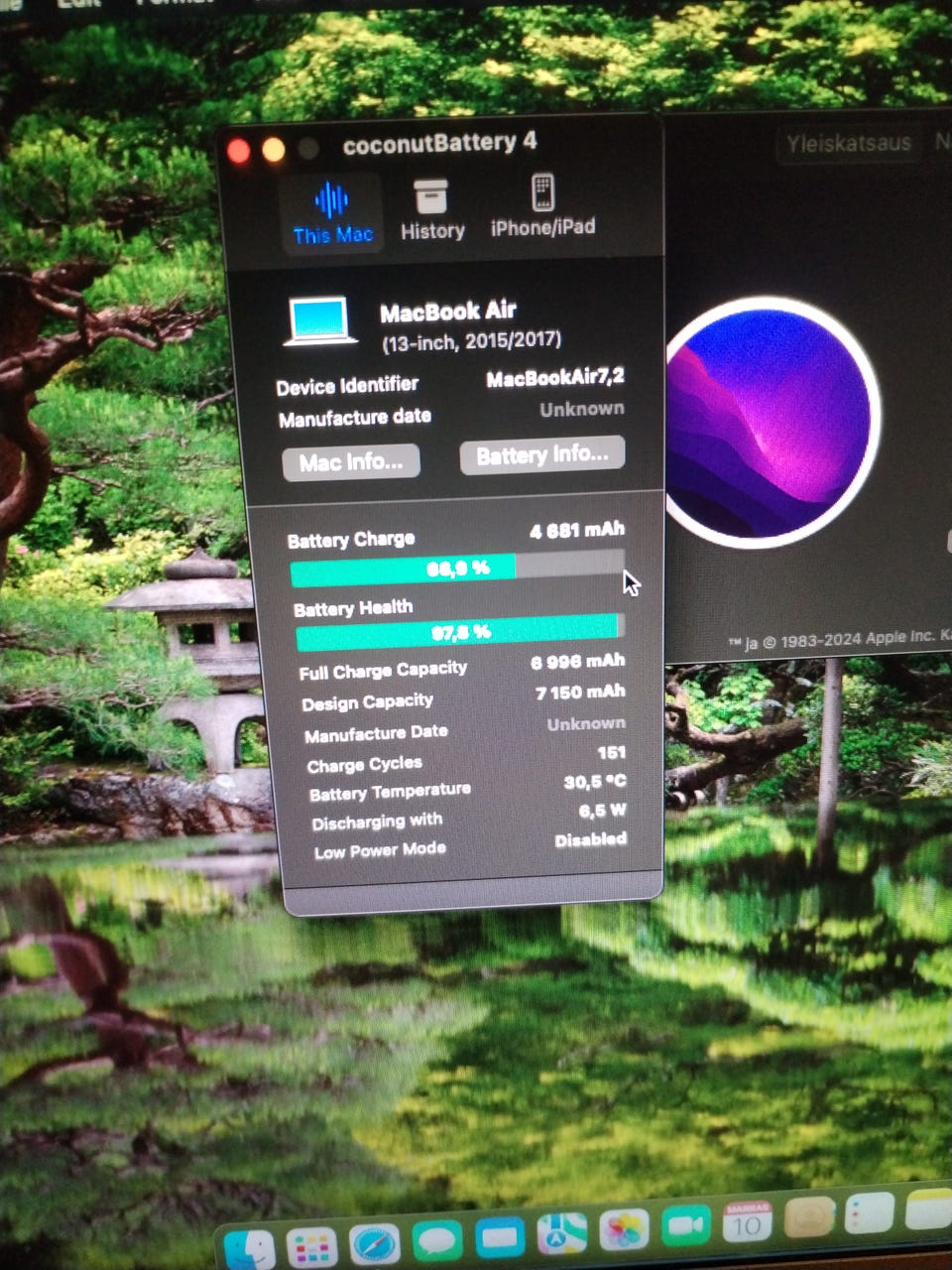Launch Safari from the Dock
This screenshot has height=1270, width=952.
point(374,1243)
